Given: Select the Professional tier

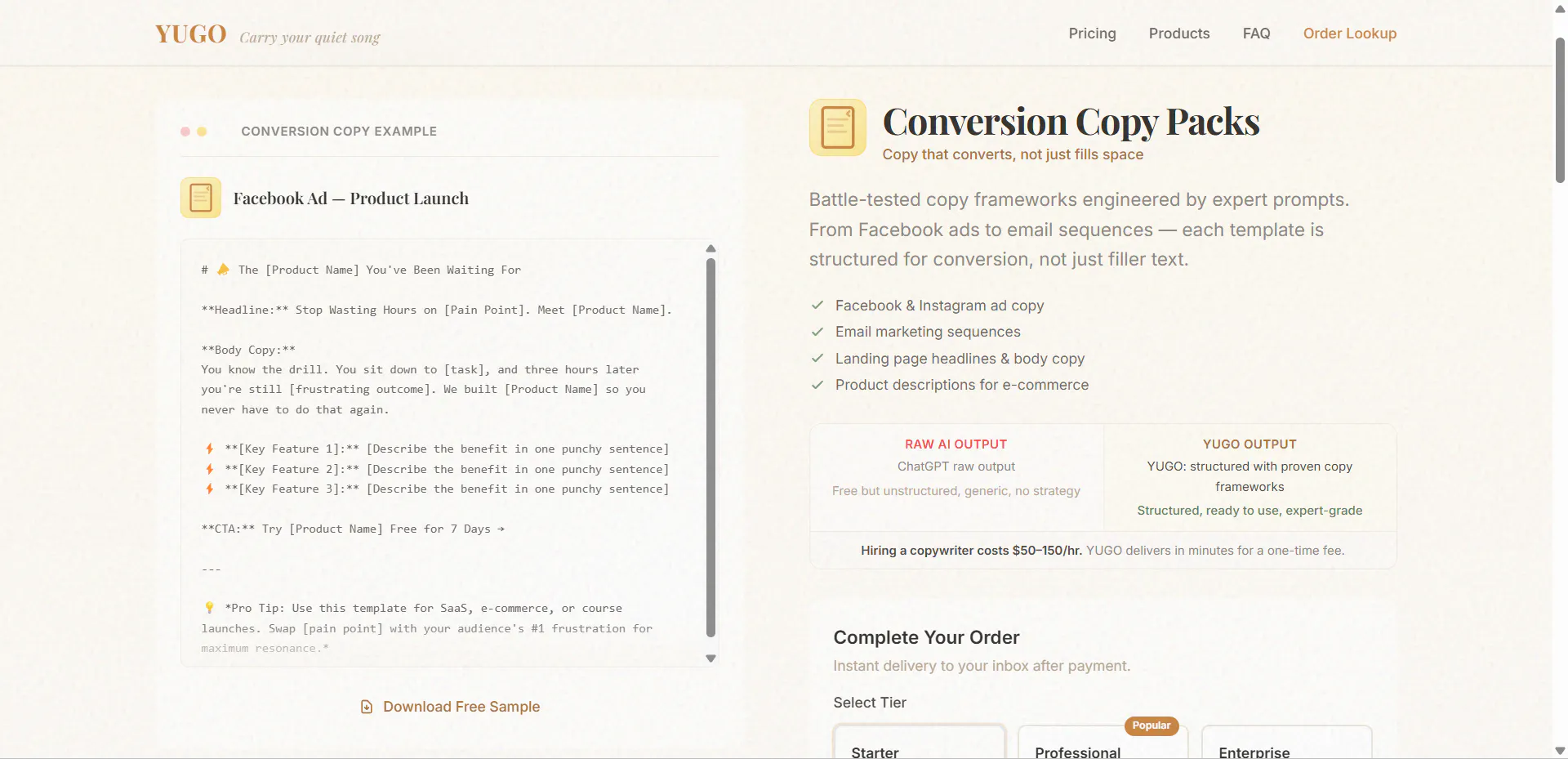Looking at the screenshot, I should click(1102, 742).
